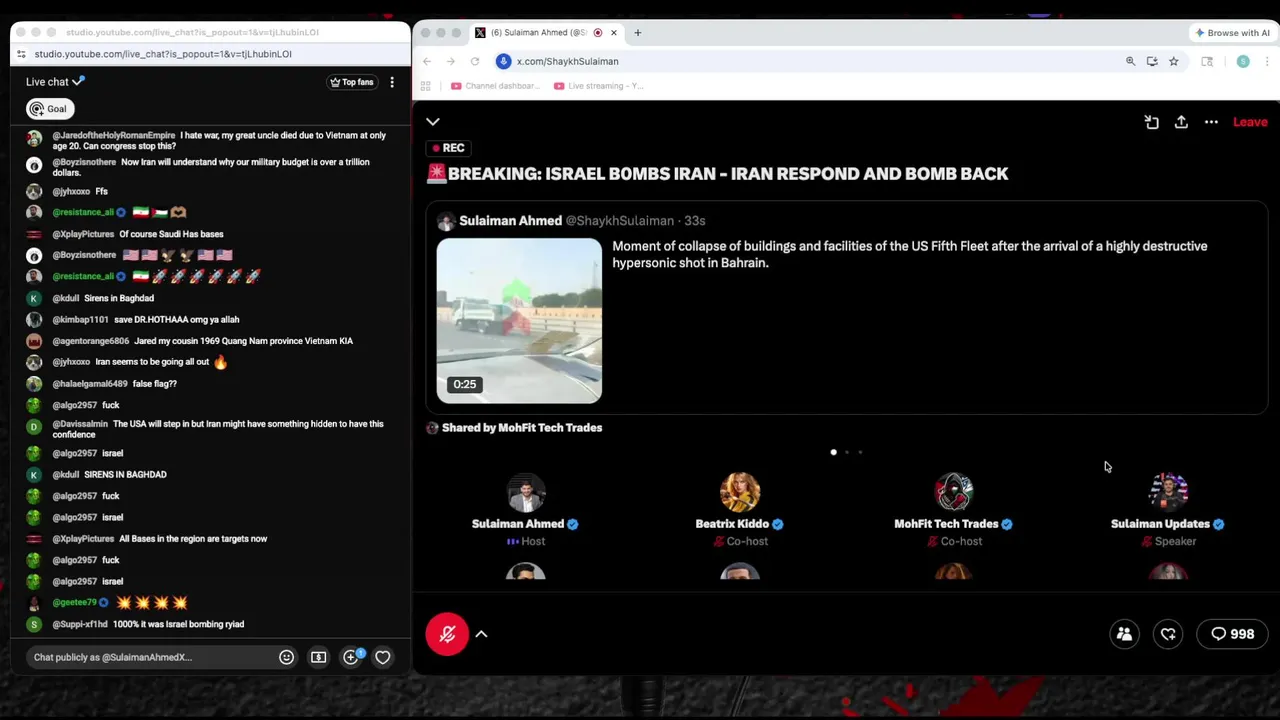The width and height of the screenshot is (1280, 720).
Task: Open the Sulaiman Ahmed shared post author name
Action: [x=510, y=221]
